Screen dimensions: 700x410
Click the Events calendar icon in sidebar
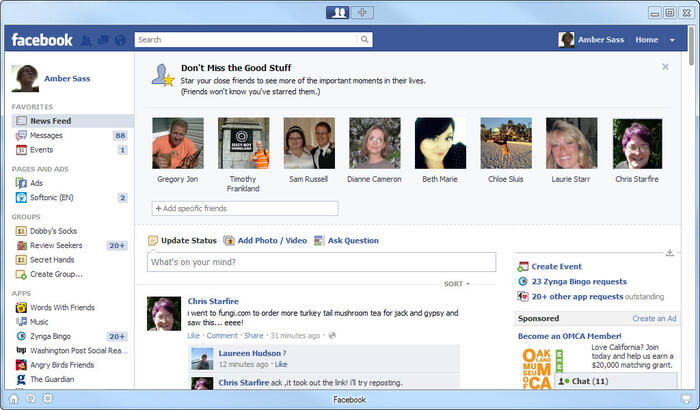pyautogui.click(x=21, y=150)
